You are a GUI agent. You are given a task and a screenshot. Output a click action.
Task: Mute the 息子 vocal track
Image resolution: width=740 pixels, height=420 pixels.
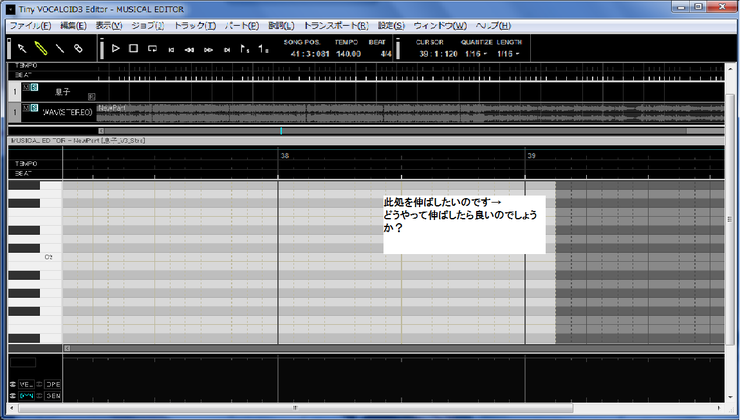click(x=26, y=87)
